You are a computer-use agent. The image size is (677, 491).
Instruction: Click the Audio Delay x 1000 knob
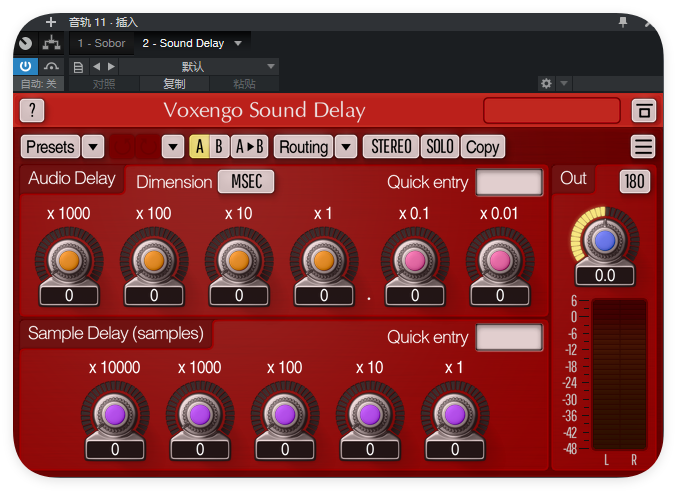(69, 260)
